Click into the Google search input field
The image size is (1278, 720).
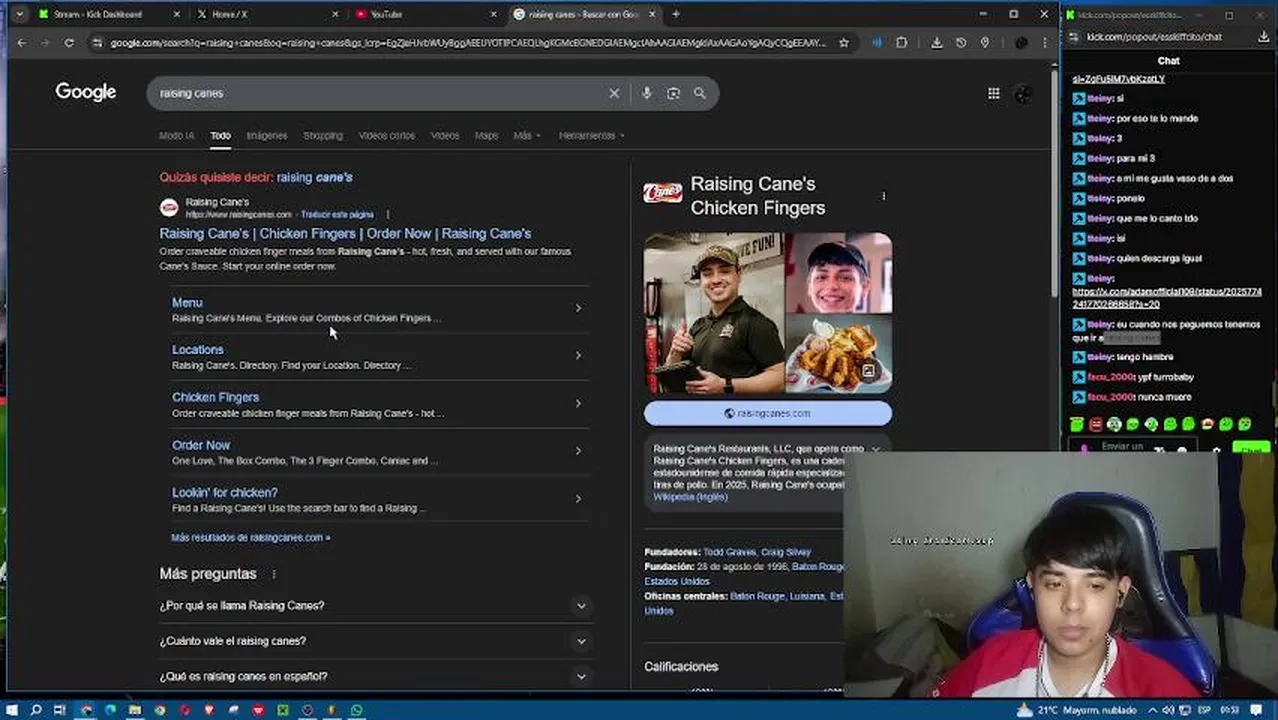click(x=380, y=93)
